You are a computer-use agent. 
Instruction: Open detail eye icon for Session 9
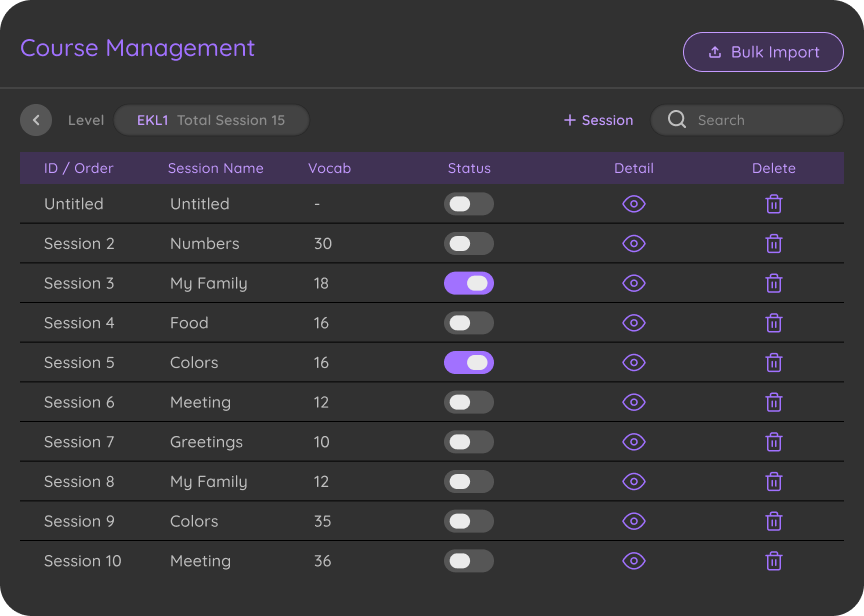click(634, 521)
